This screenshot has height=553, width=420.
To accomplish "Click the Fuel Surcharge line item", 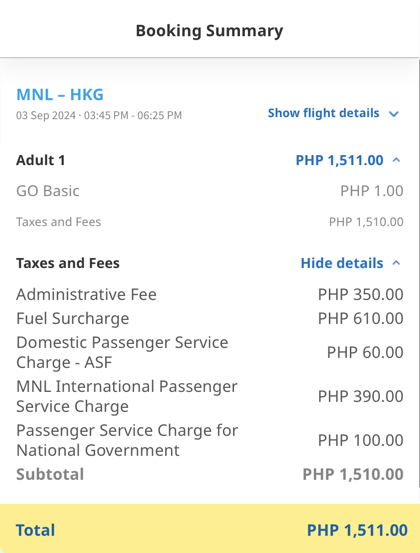I will click(x=210, y=318).
